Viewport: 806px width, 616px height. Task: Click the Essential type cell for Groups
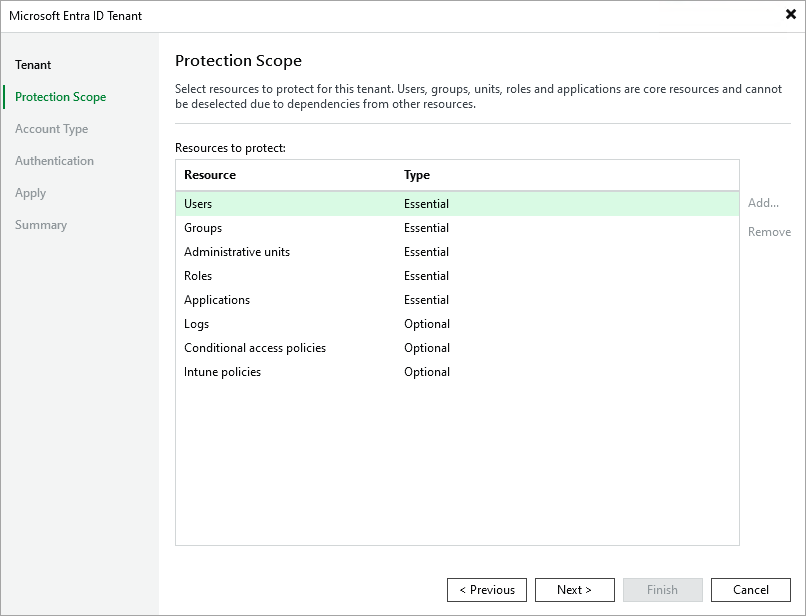click(426, 228)
